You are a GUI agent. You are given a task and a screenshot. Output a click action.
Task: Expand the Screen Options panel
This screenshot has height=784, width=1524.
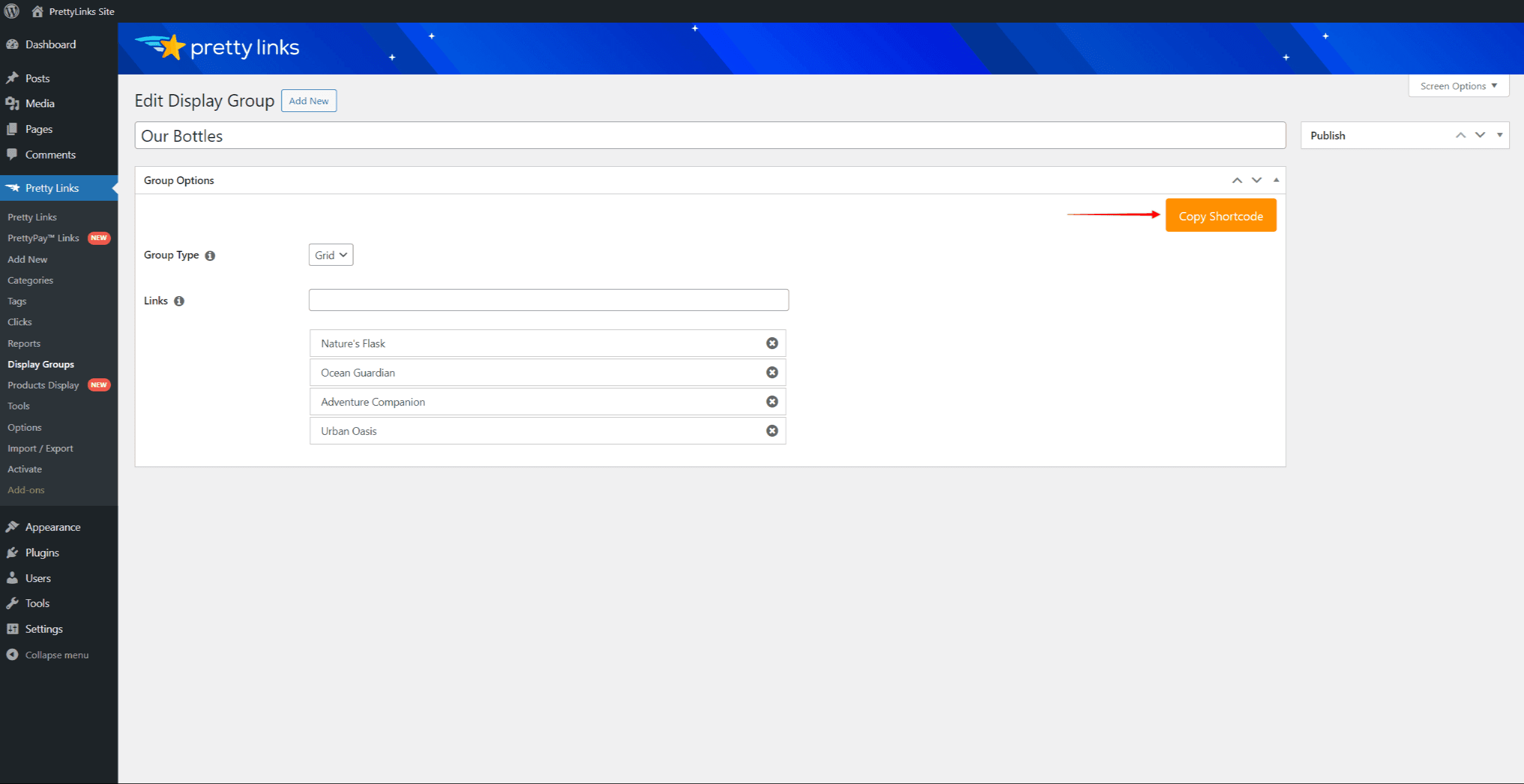point(1458,86)
